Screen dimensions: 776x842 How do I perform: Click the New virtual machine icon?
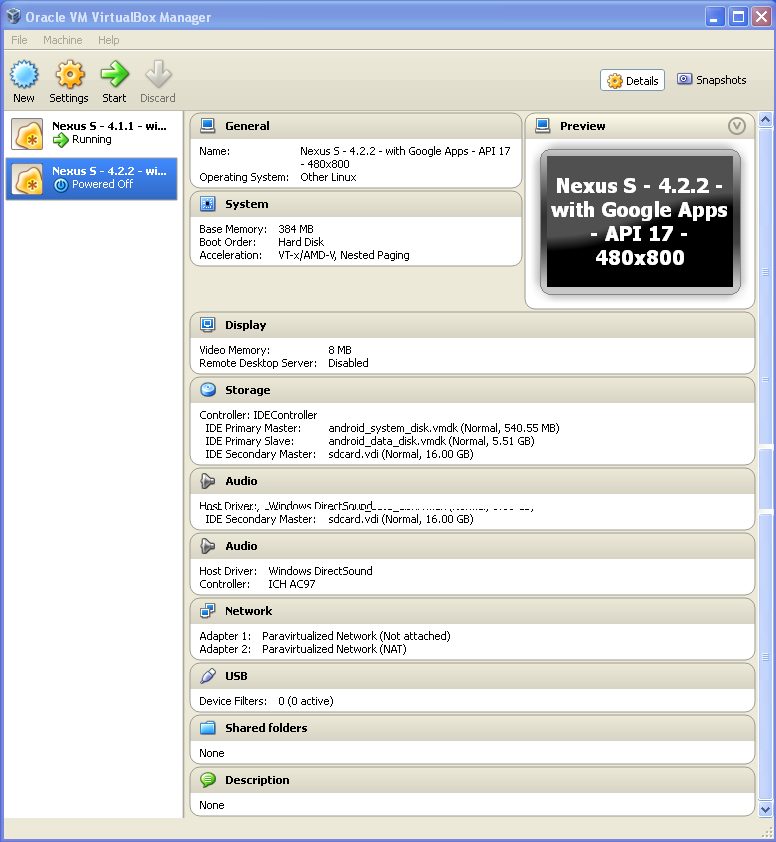[x=24, y=74]
